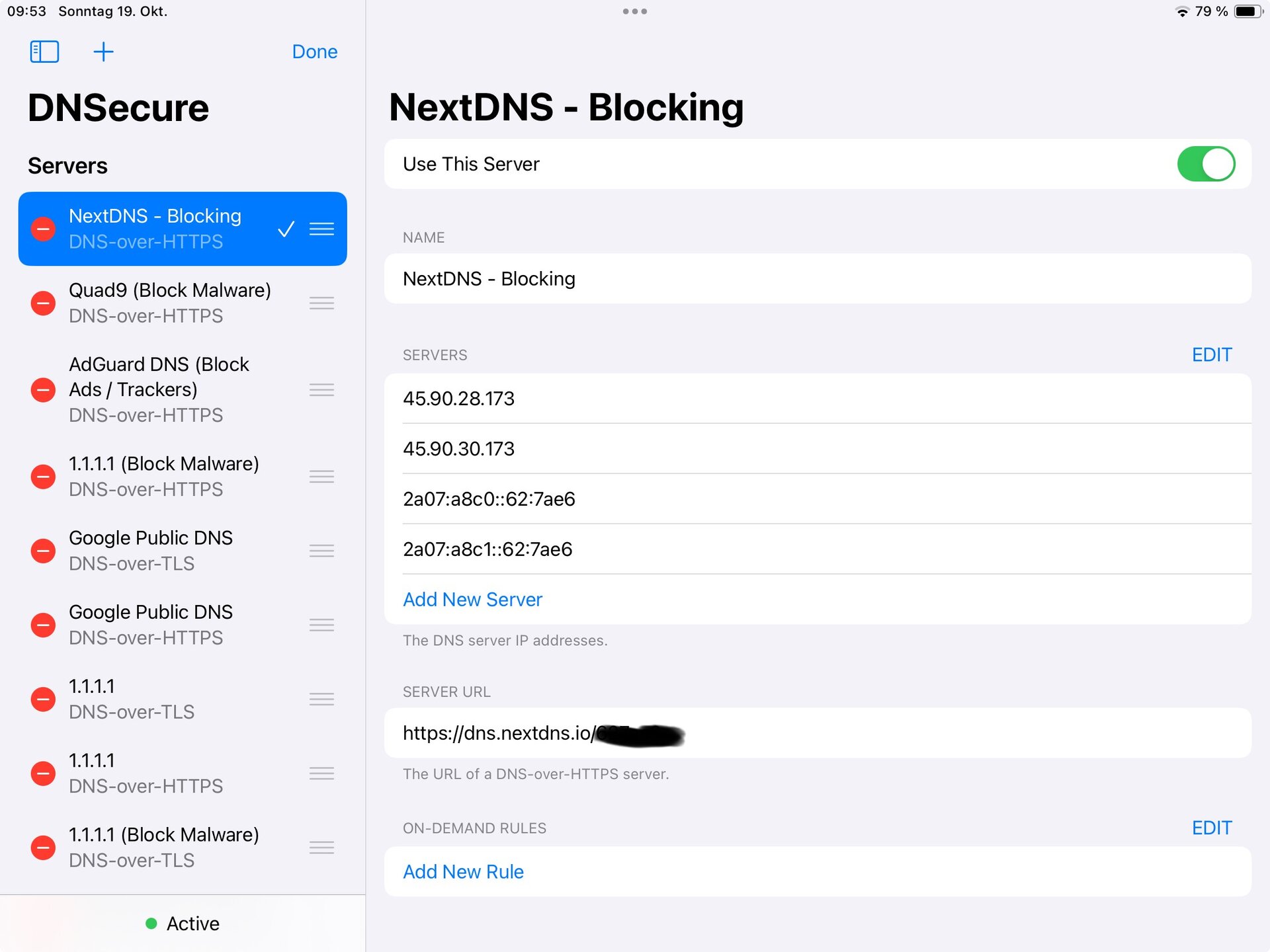Tap the plus icon to add server
This screenshot has height=952, width=1270.
103,52
